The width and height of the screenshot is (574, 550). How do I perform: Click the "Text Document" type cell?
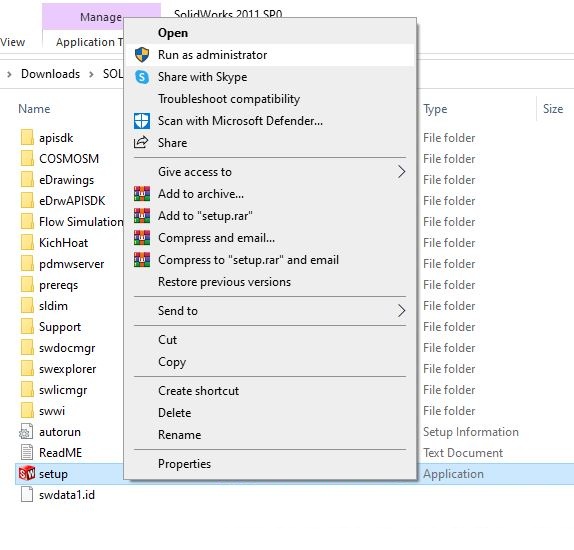[463, 453]
